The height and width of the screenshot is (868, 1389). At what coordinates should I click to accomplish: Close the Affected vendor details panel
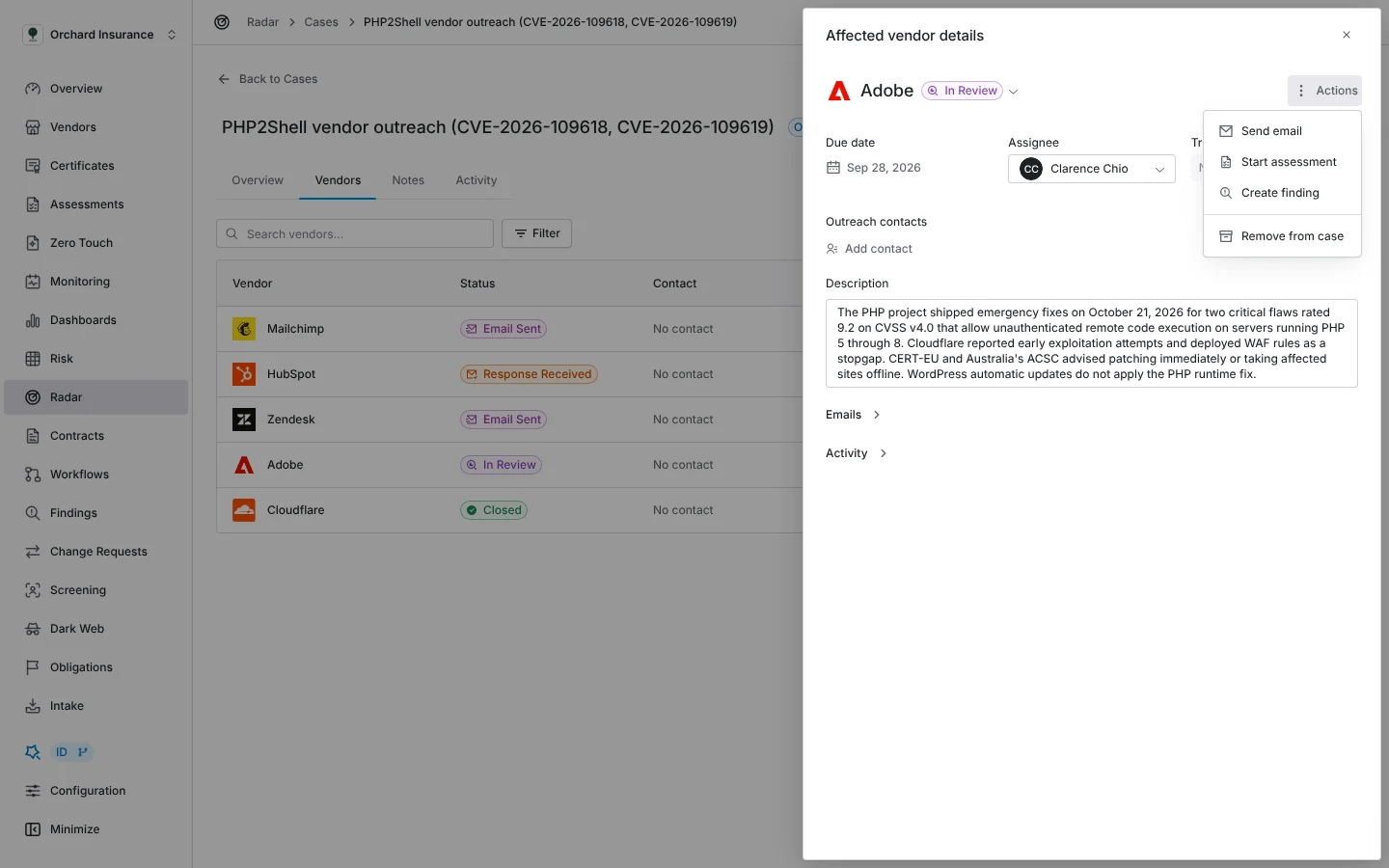coord(1347,35)
